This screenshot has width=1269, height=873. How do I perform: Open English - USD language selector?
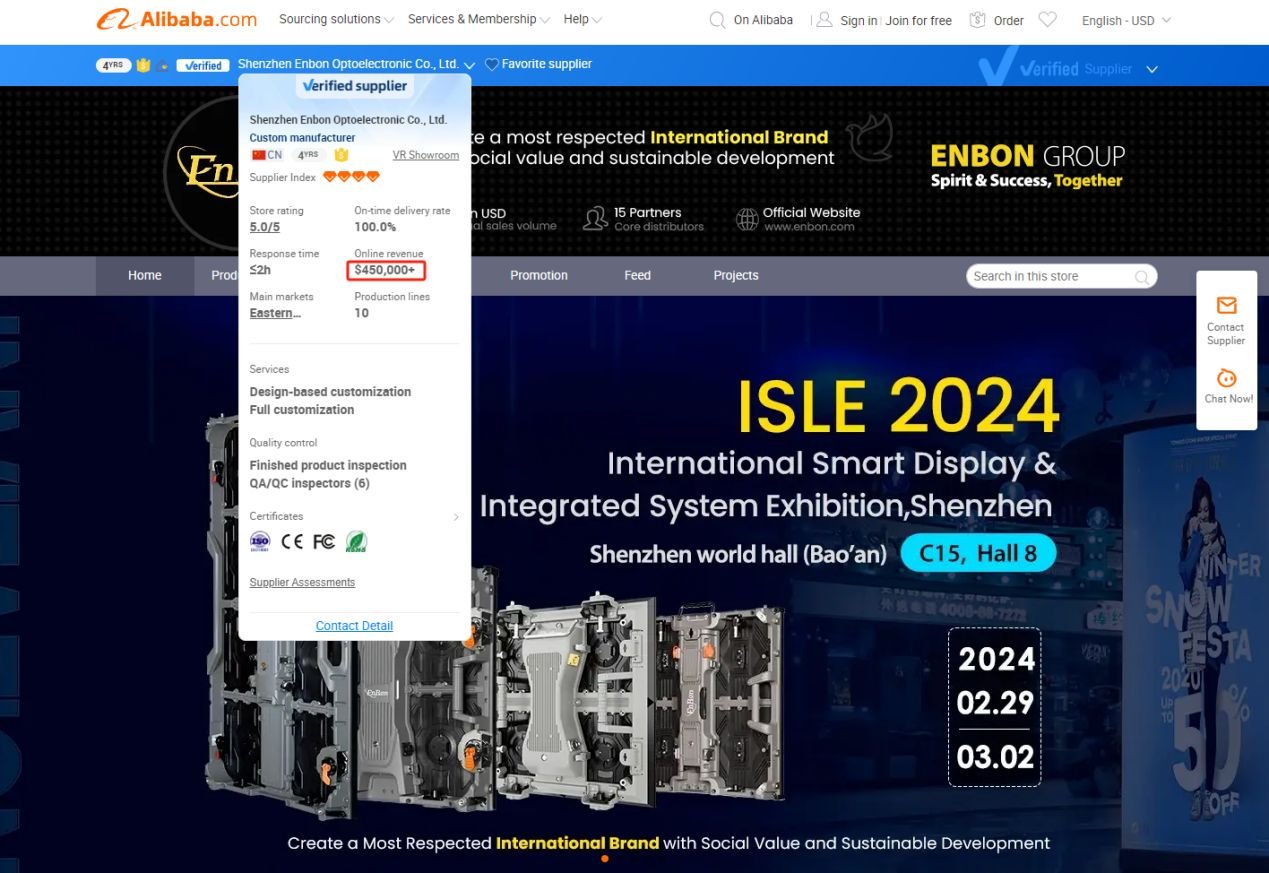coord(1126,20)
